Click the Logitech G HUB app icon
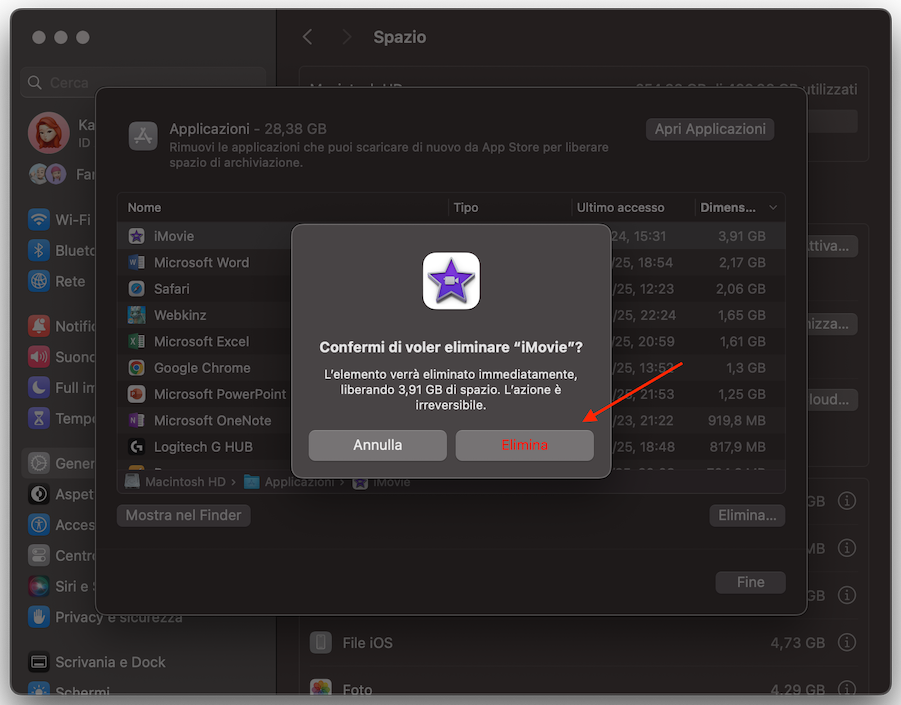 134,446
